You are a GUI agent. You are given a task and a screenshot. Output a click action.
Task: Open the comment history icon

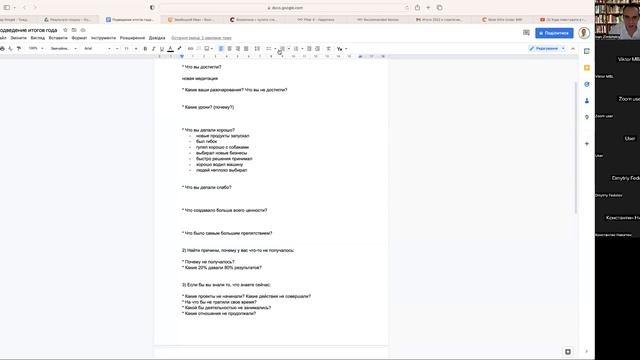click(526, 33)
